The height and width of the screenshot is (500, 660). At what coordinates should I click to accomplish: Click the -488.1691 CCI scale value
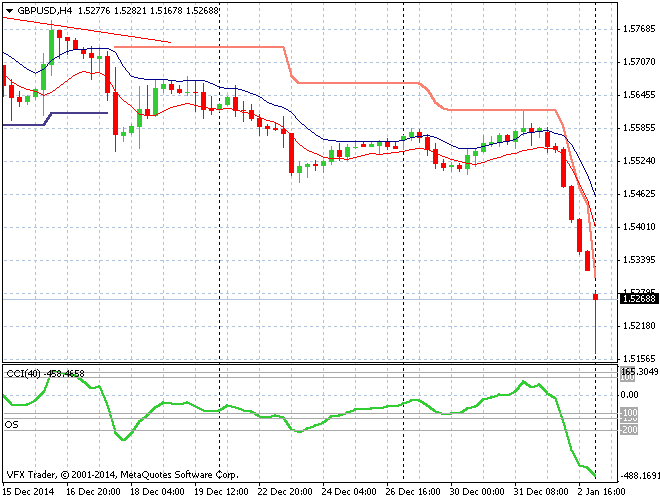coord(637,477)
